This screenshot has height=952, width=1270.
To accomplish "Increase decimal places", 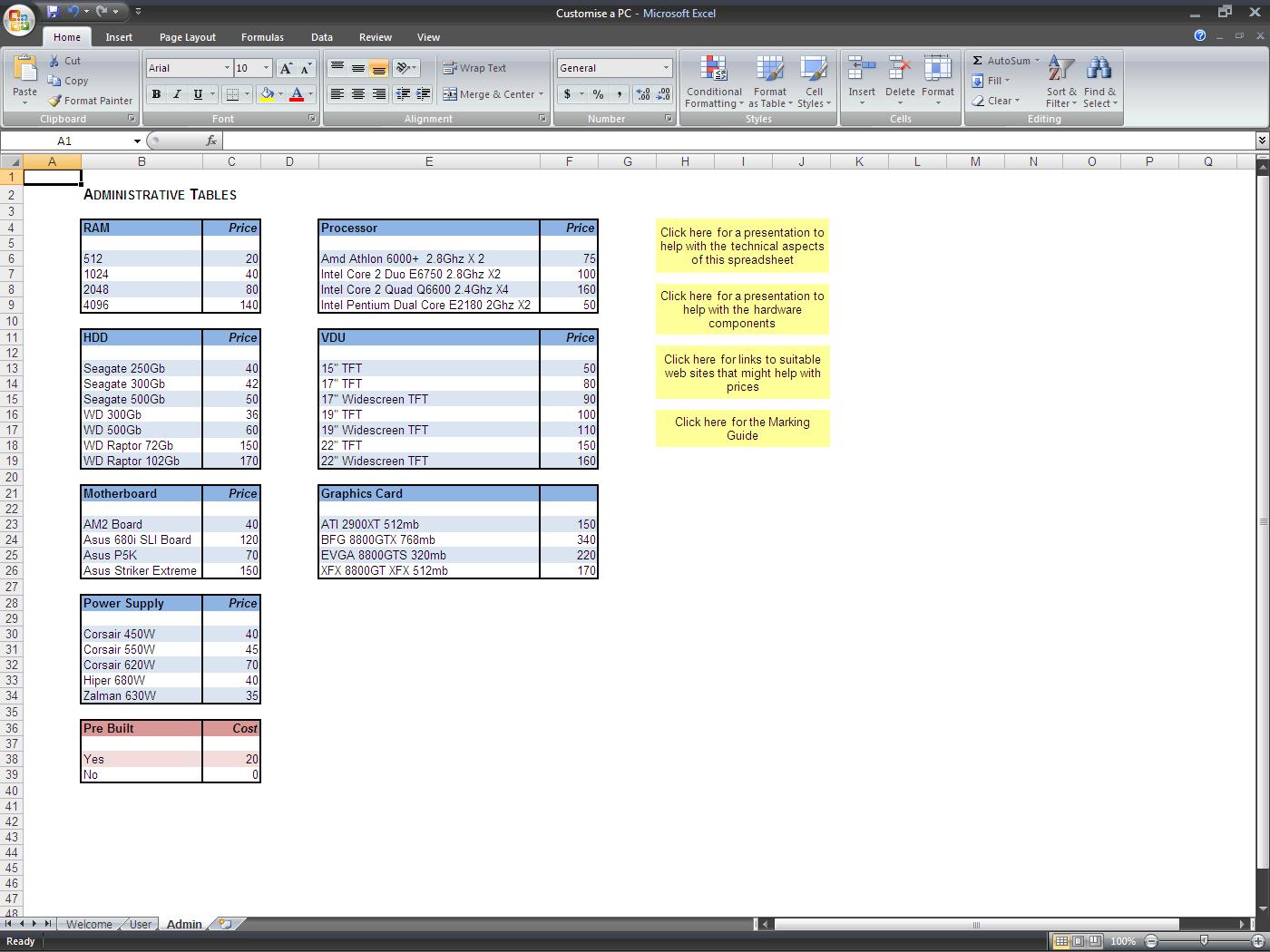I will click(643, 94).
